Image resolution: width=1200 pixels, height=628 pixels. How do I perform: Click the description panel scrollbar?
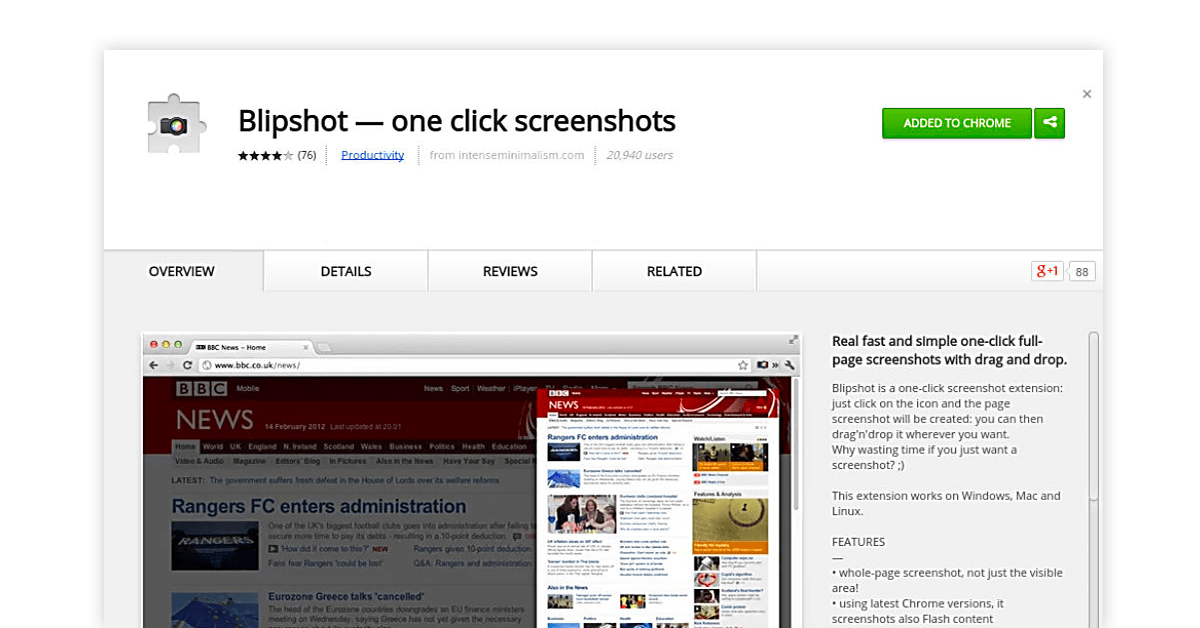(x=1093, y=480)
